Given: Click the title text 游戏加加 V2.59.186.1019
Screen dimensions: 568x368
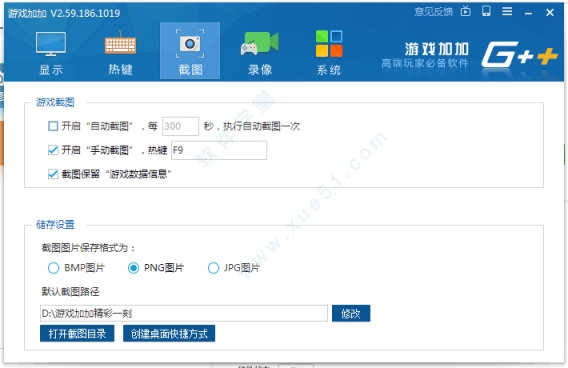Looking at the screenshot, I should click(64, 13).
